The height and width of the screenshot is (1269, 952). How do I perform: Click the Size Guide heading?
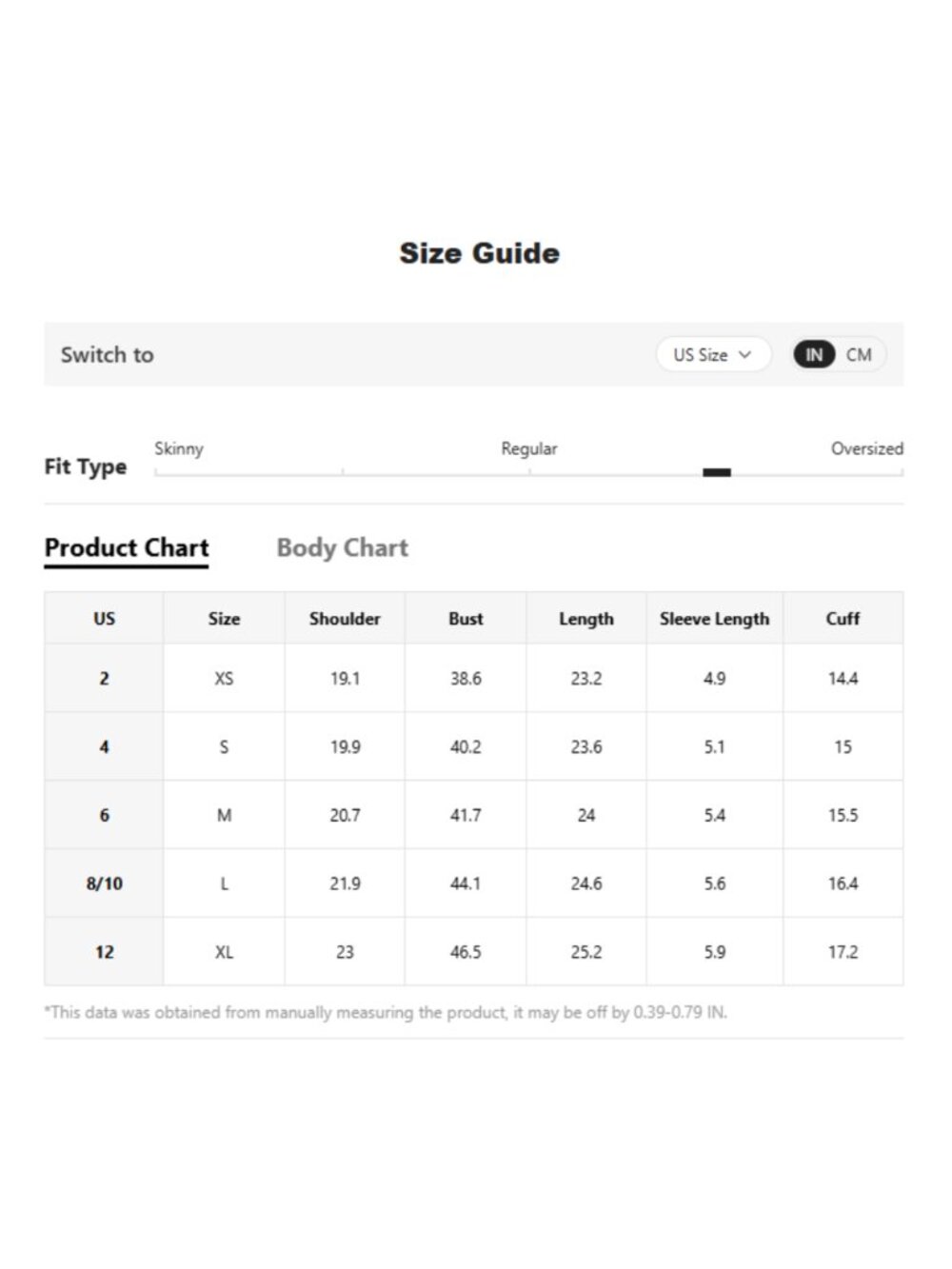click(x=479, y=253)
